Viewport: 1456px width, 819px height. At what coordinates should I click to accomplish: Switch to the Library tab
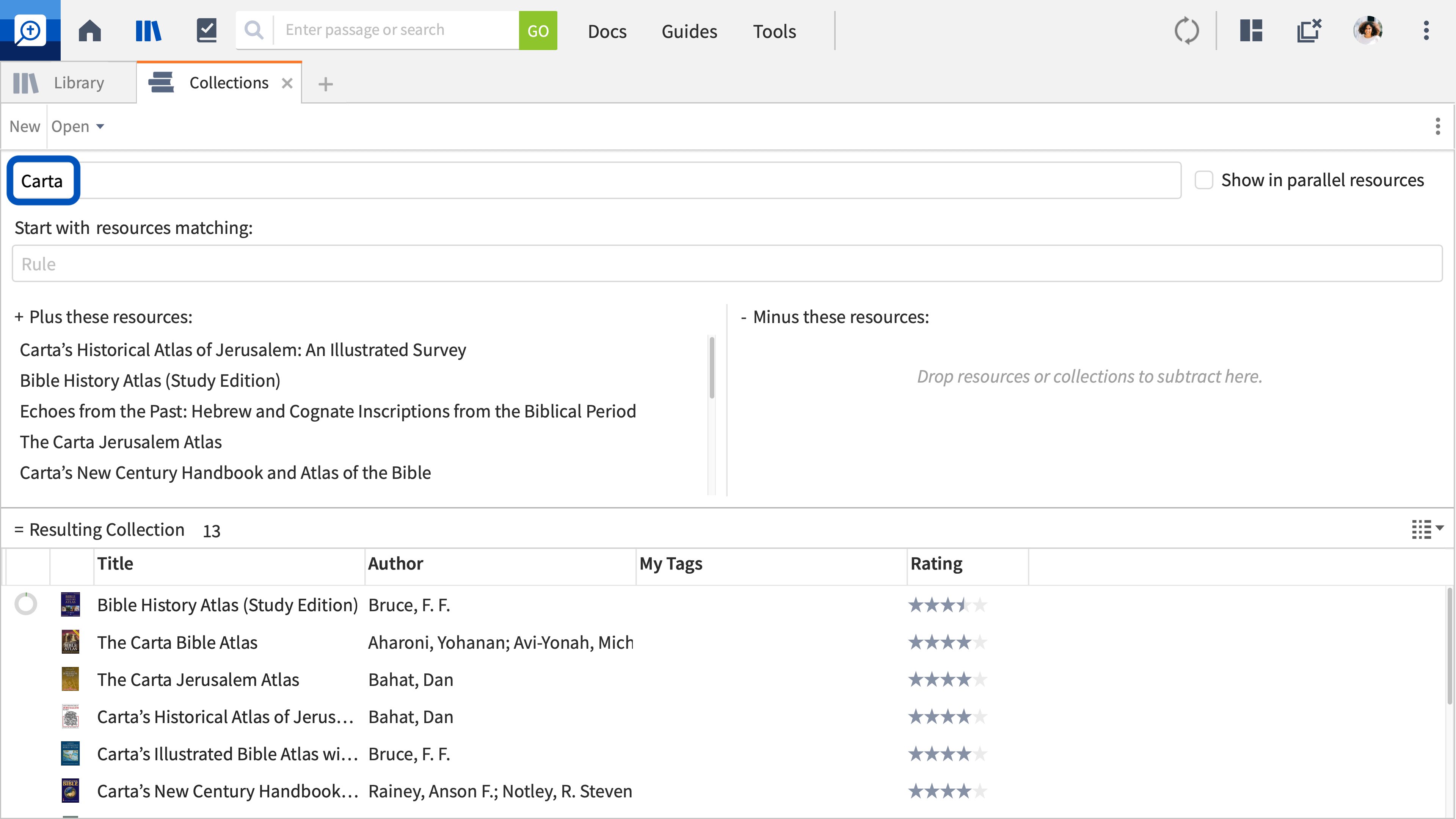(x=68, y=83)
